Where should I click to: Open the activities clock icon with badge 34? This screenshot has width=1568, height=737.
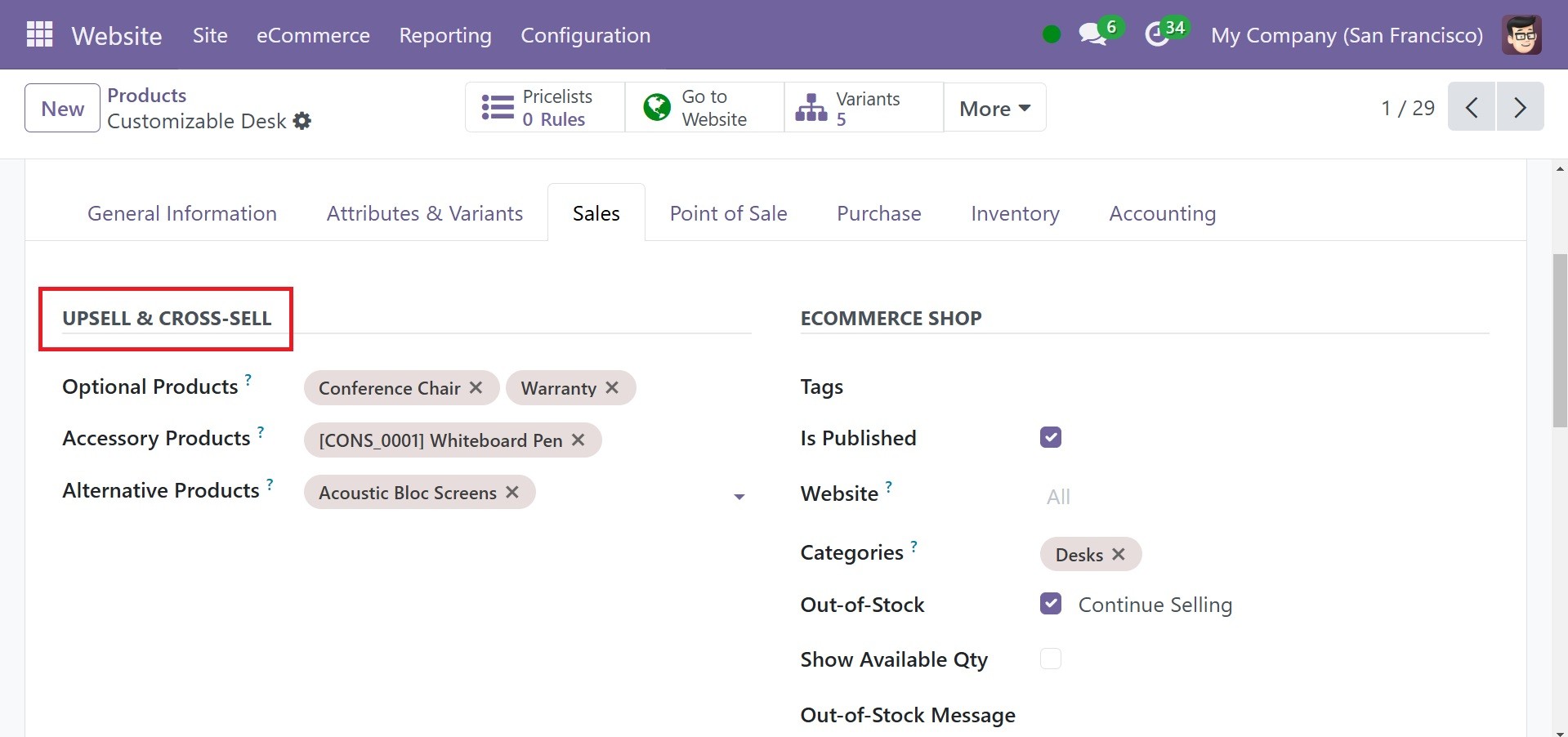point(1157,34)
